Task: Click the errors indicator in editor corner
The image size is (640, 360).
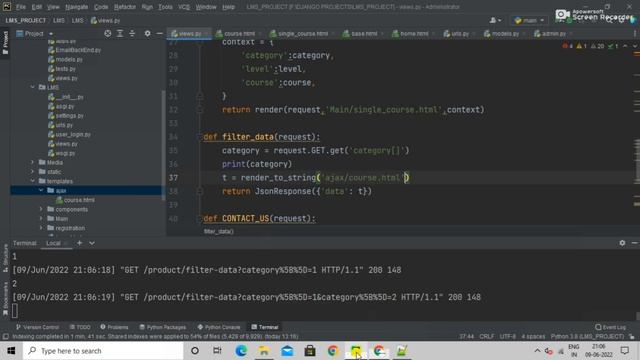Action: [567, 46]
